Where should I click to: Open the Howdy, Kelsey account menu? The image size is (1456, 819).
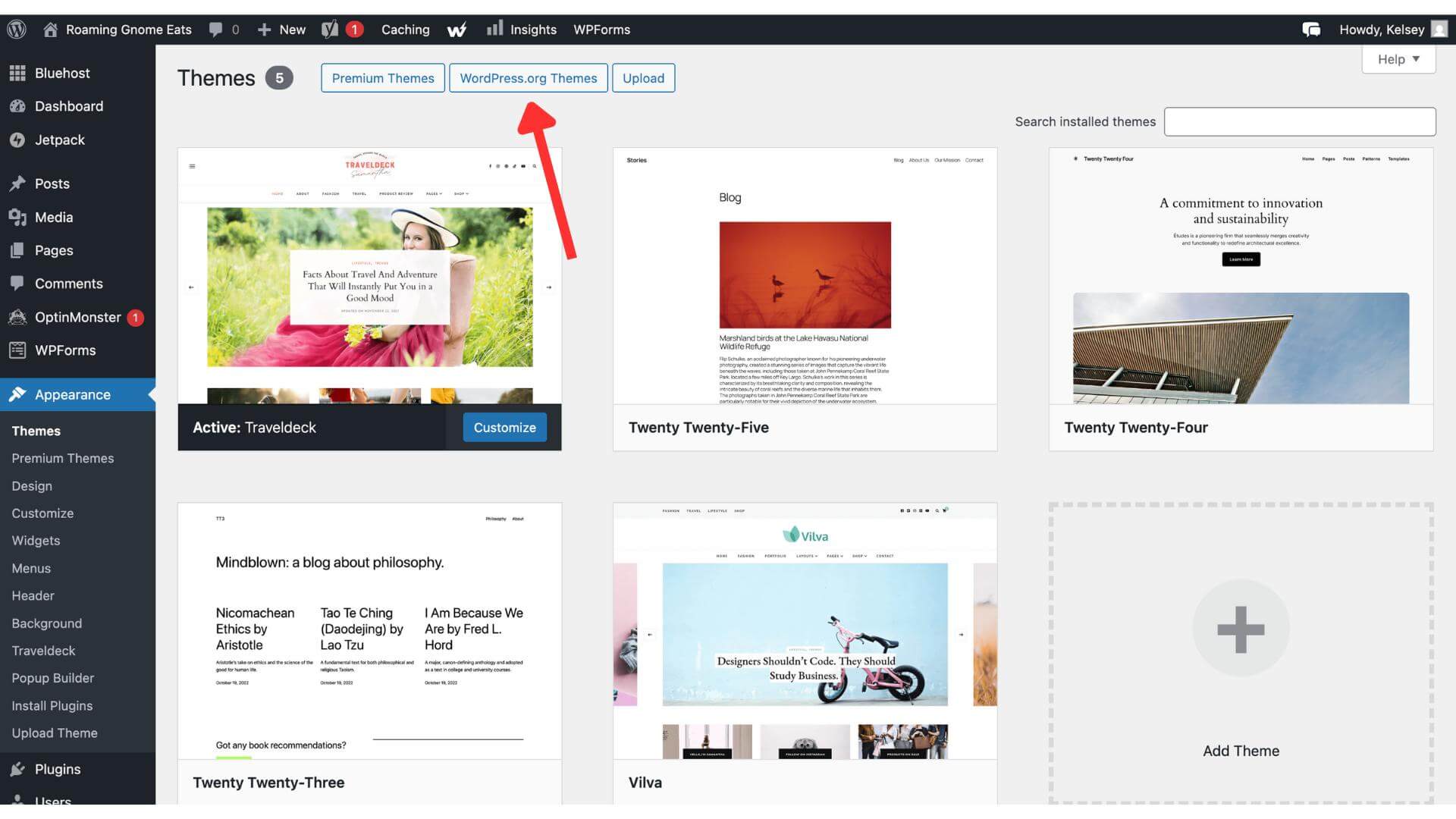pyautogui.click(x=1382, y=29)
